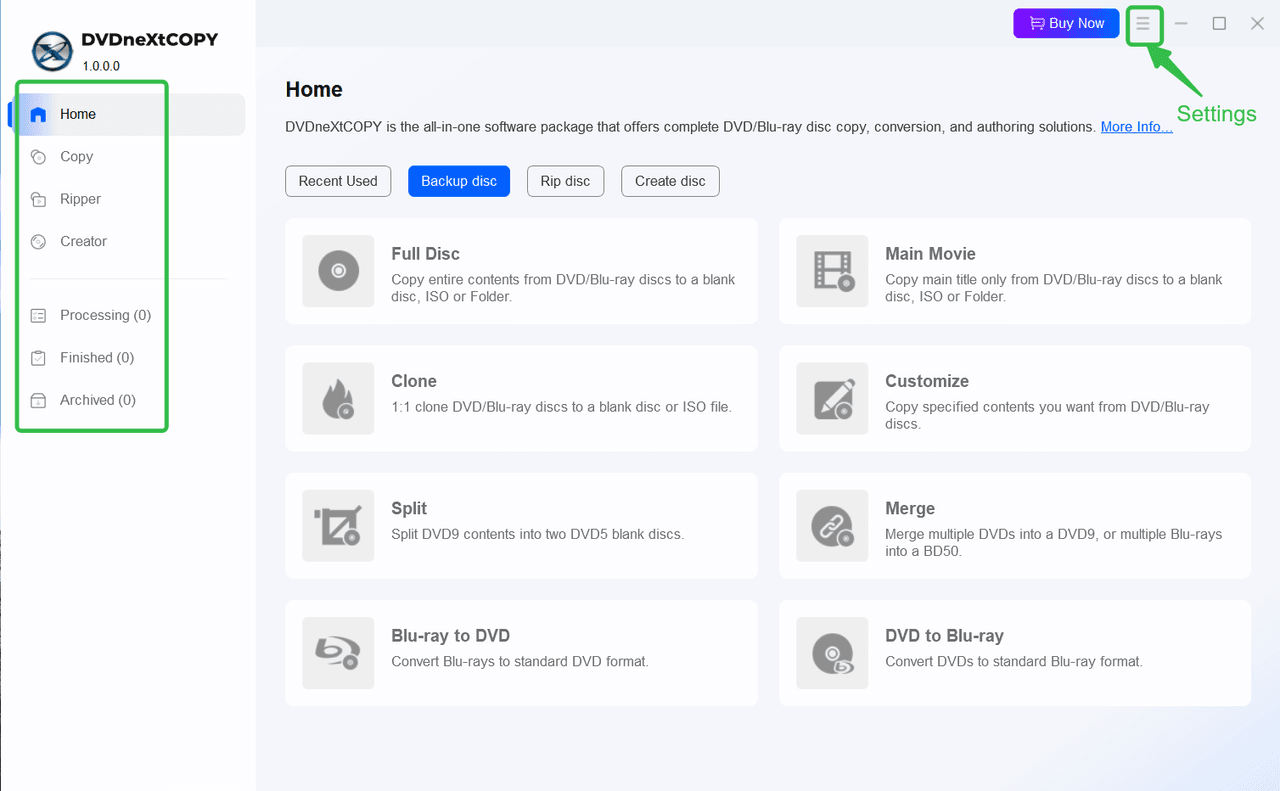Screen dimensions: 1280x791
Task: Click the DVDneXtCOPY app name text
Action: point(150,40)
